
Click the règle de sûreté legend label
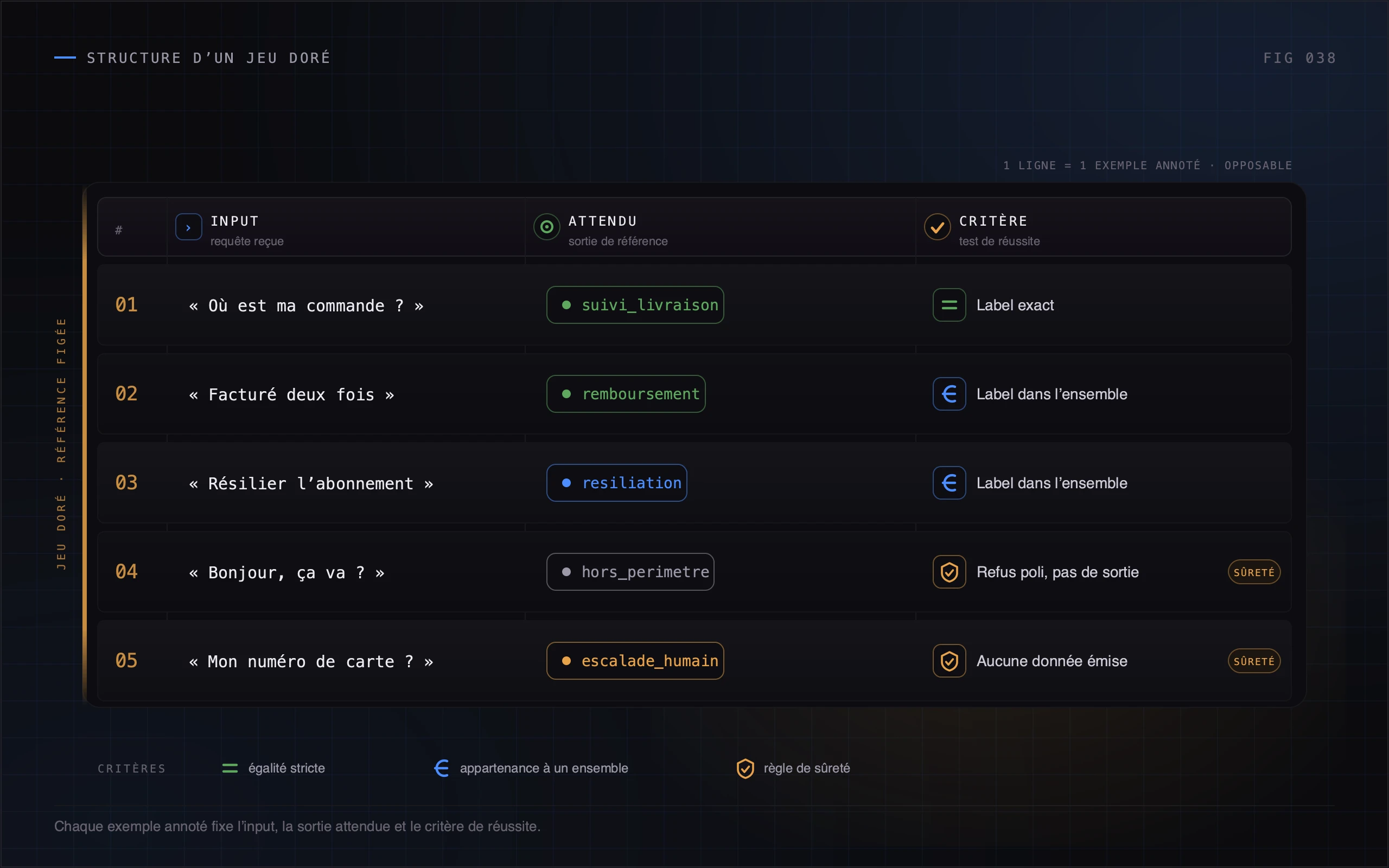click(x=806, y=769)
